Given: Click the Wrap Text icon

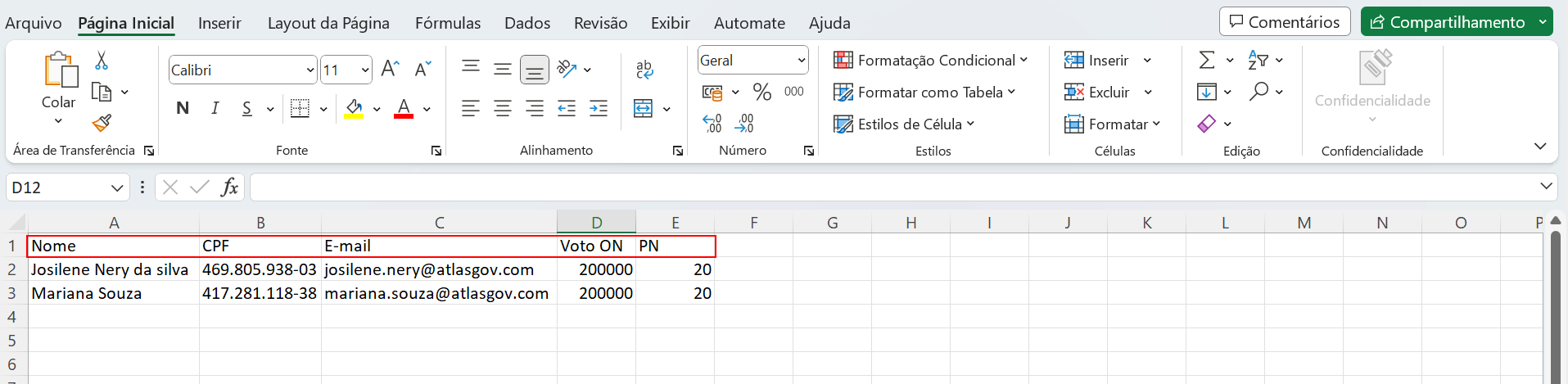Looking at the screenshot, I should click(644, 70).
